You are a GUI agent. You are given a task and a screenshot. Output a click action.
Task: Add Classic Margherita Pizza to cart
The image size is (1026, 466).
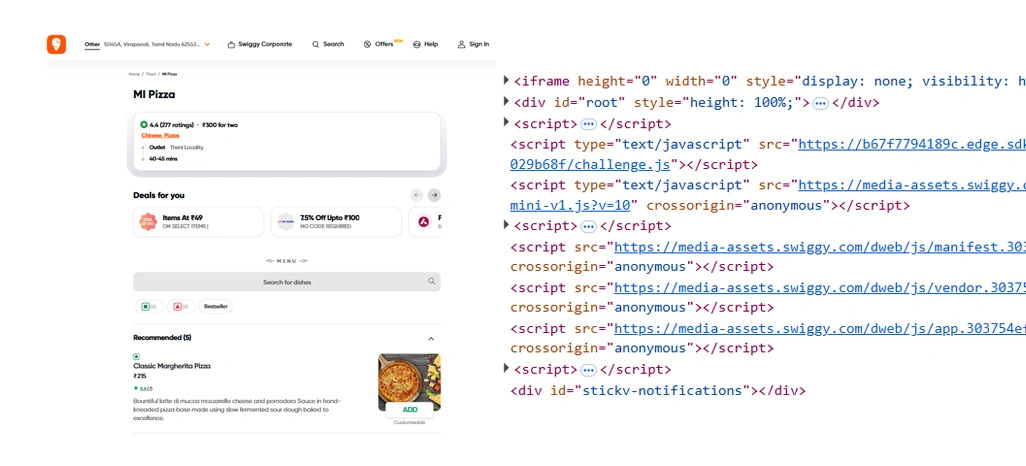click(x=409, y=409)
